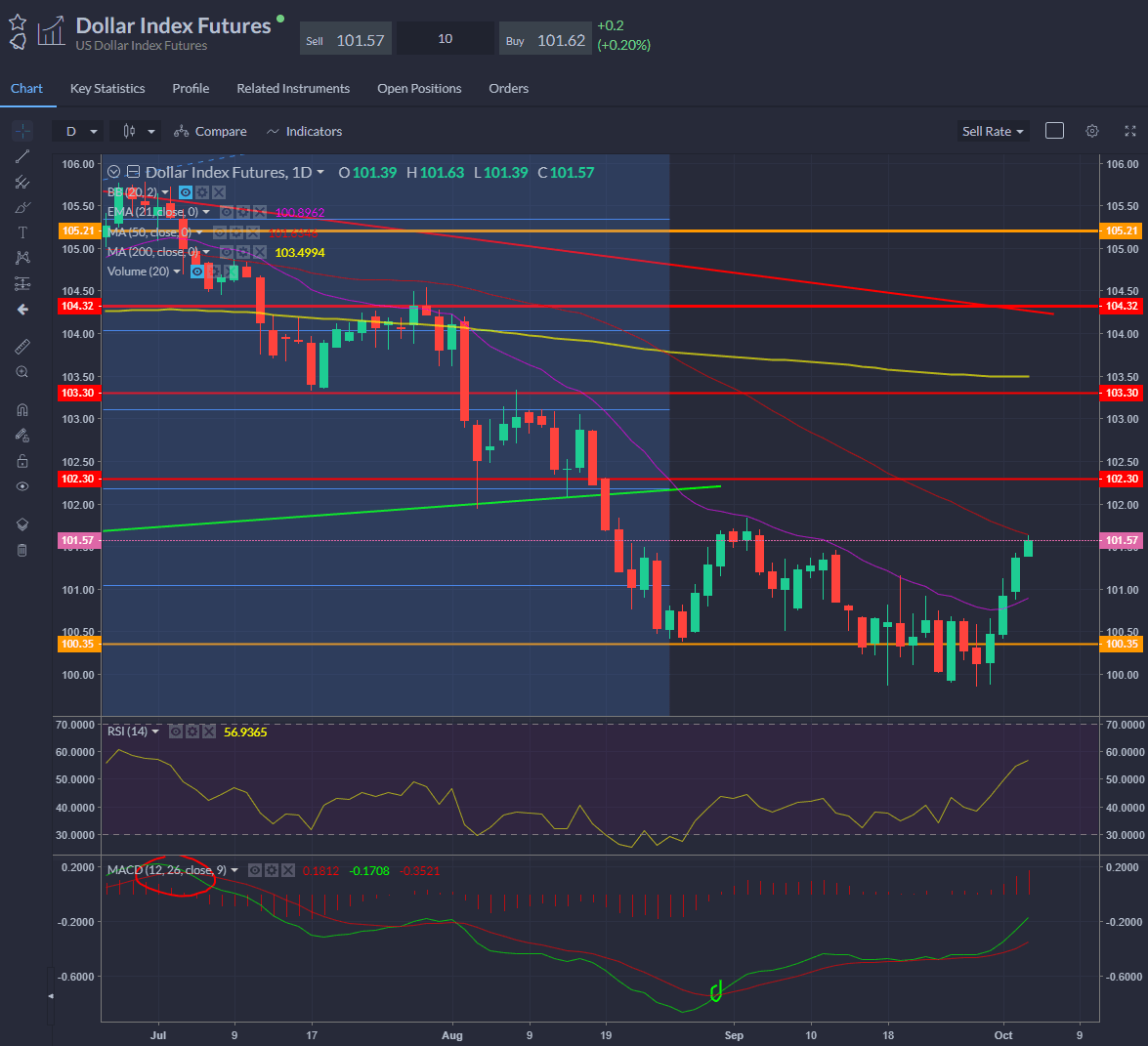Activate the zoom in magnifier tool

click(22, 372)
